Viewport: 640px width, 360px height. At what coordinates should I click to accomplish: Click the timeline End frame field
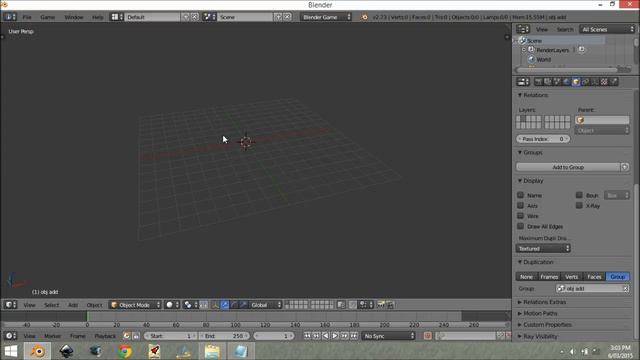[x=224, y=336]
